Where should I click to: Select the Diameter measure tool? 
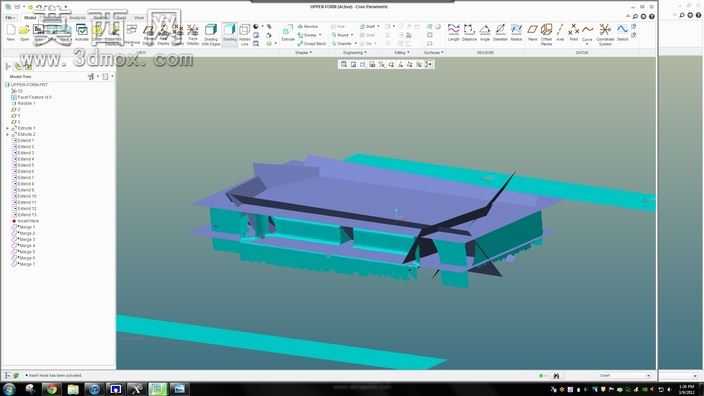pyautogui.click(x=500, y=33)
